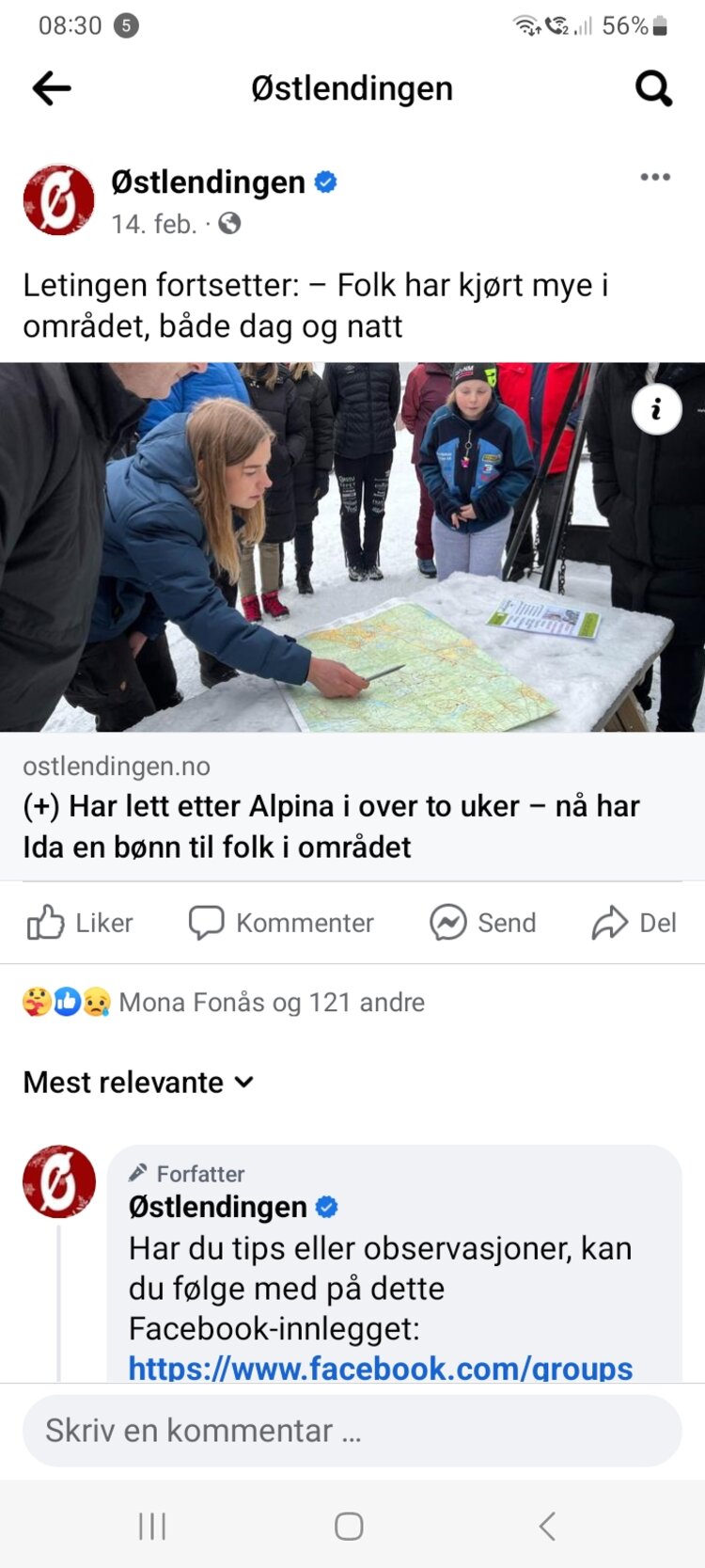This screenshot has width=705, height=1568.
Task: Tap the Android home navigation button
Action: tap(349, 1526)
